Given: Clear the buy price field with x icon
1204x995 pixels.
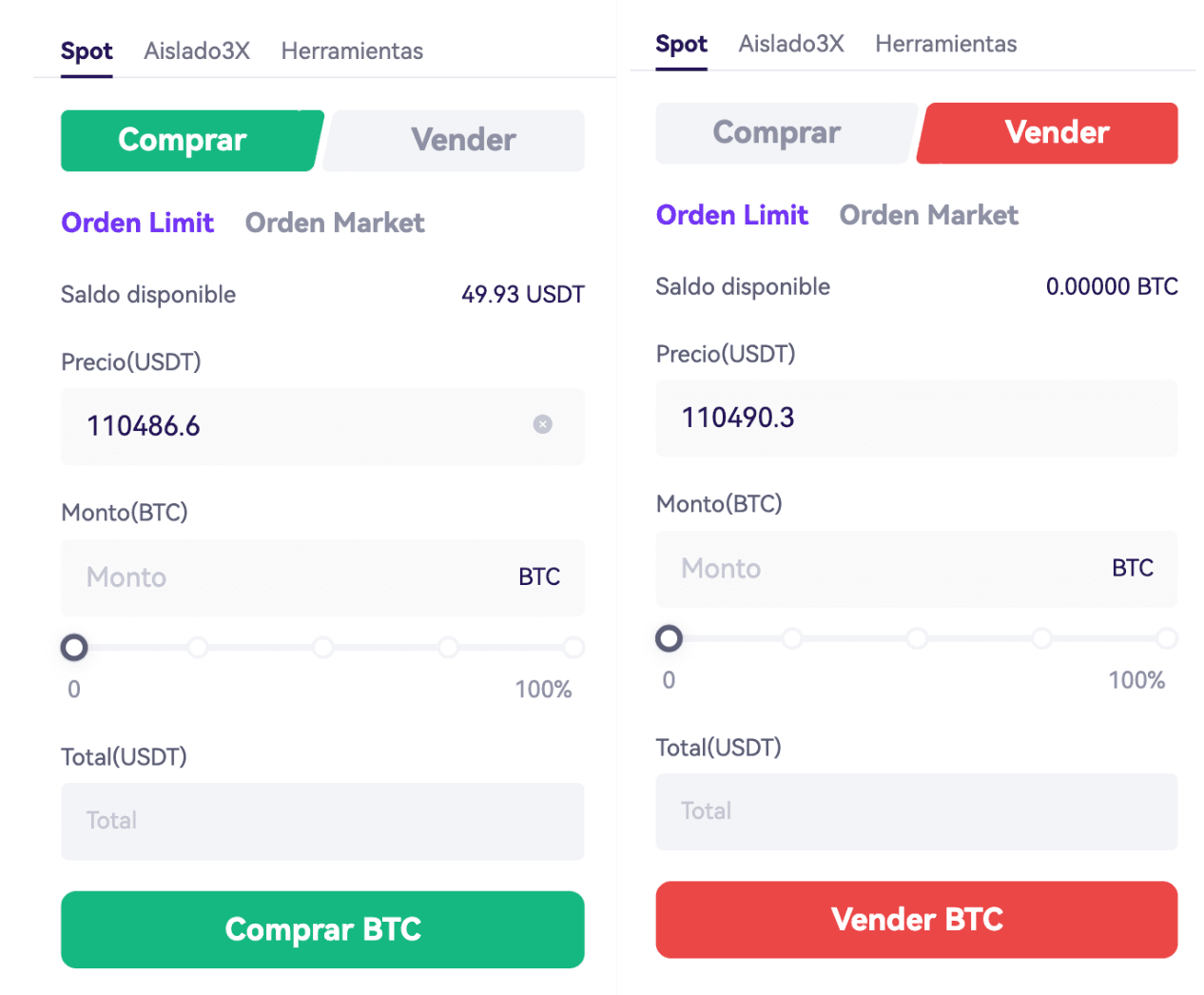Looking at the screenshot, I should coord(542,424).
